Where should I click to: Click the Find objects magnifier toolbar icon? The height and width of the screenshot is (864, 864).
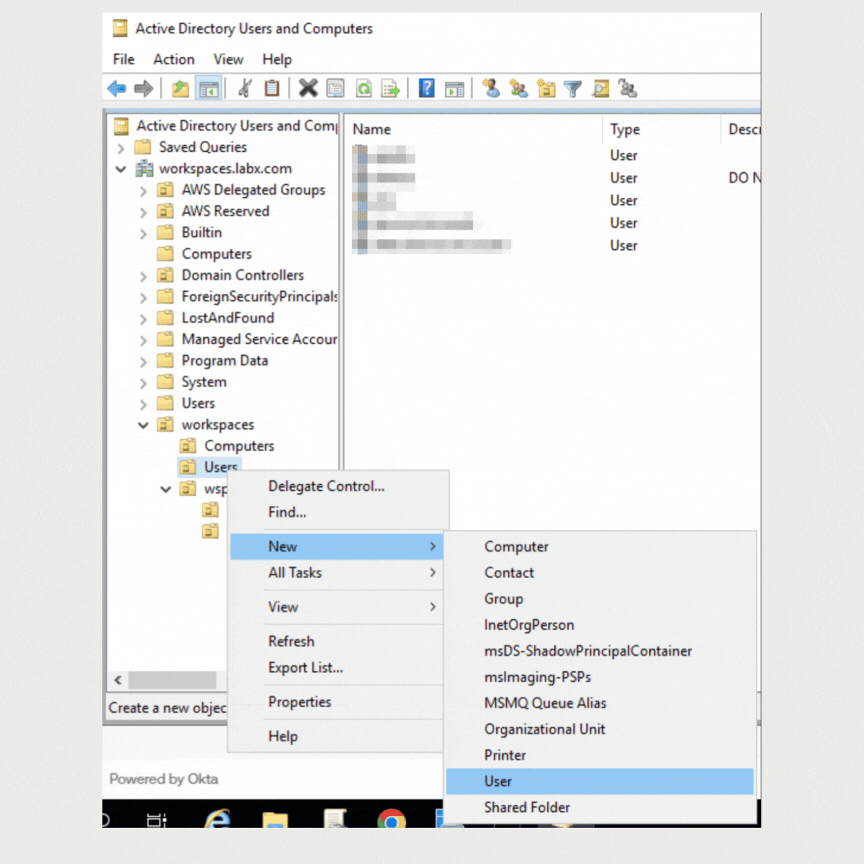point(601,88)
